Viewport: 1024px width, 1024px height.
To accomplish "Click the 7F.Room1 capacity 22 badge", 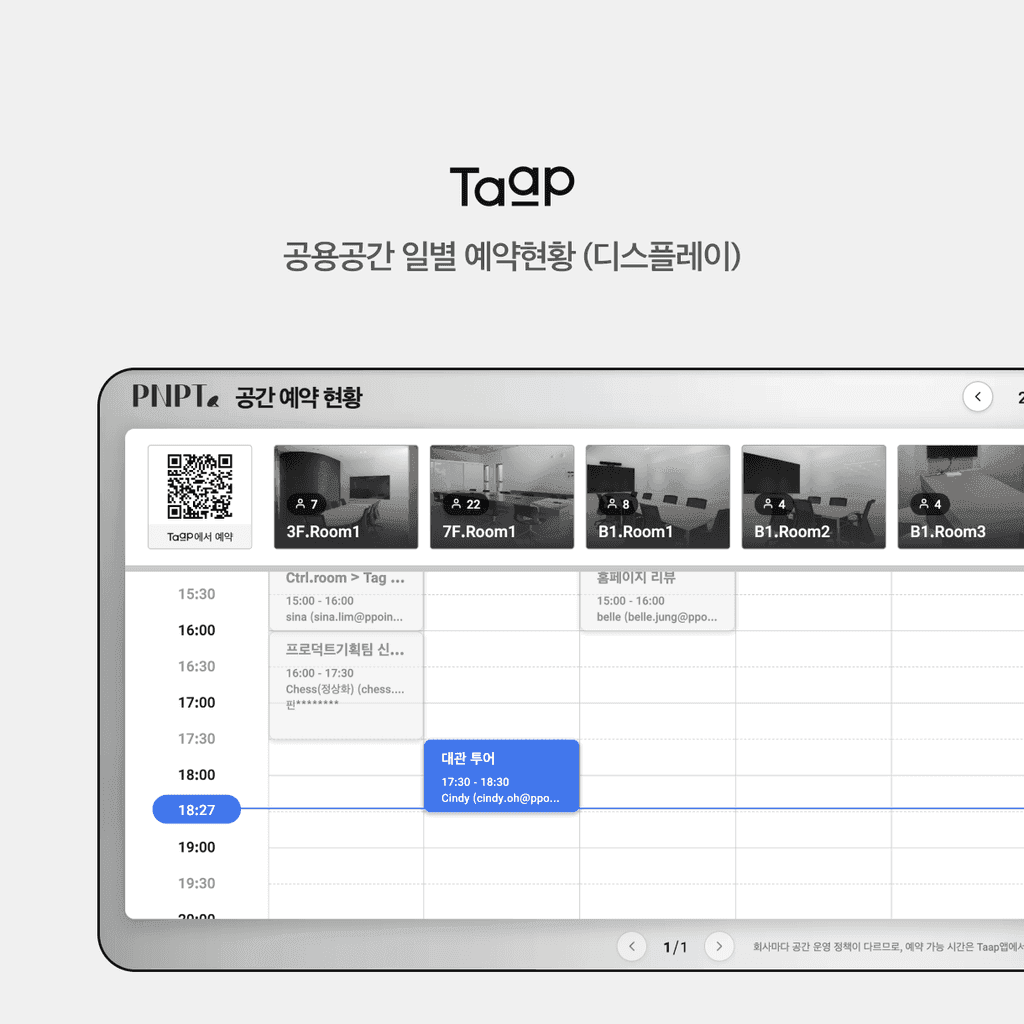I will [x=466, y=504].
